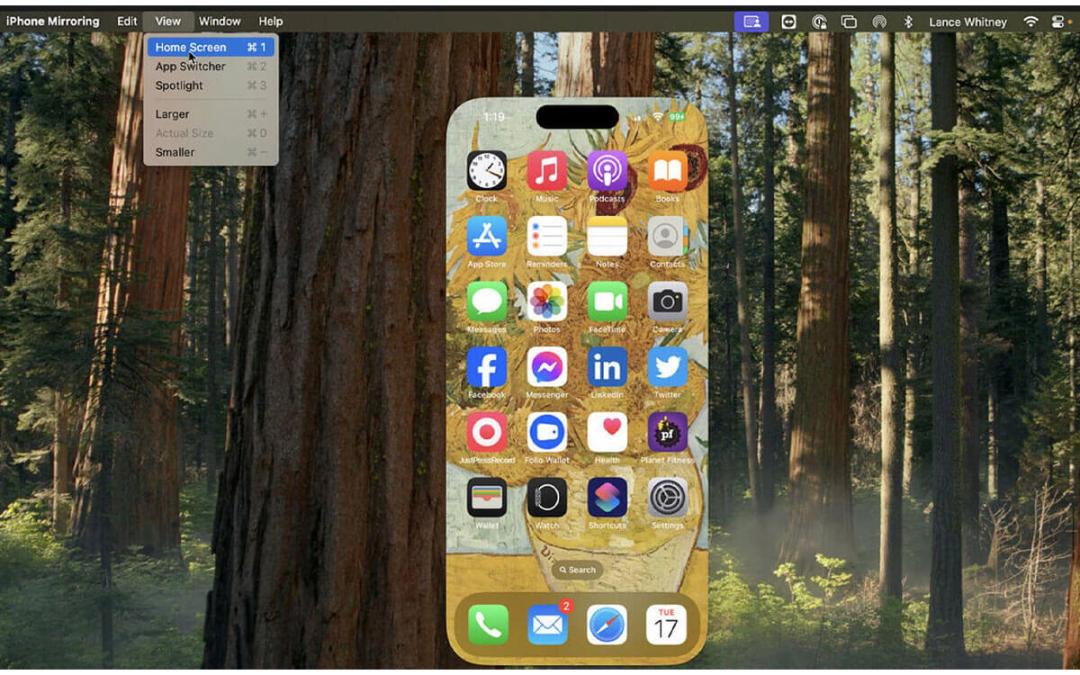1080x675 pixels.
Task: Open the Clock app on iPhone
Action: point(486,170)
